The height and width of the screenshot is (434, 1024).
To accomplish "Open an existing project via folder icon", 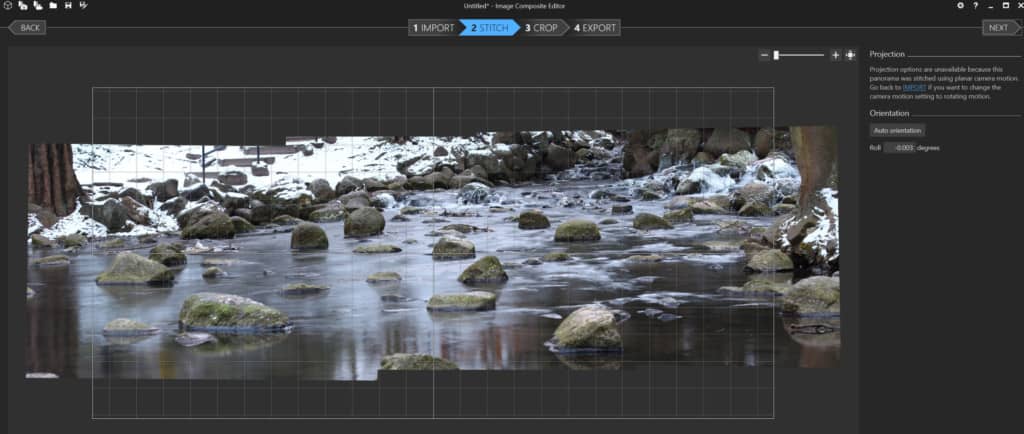I will coord(52,6).
